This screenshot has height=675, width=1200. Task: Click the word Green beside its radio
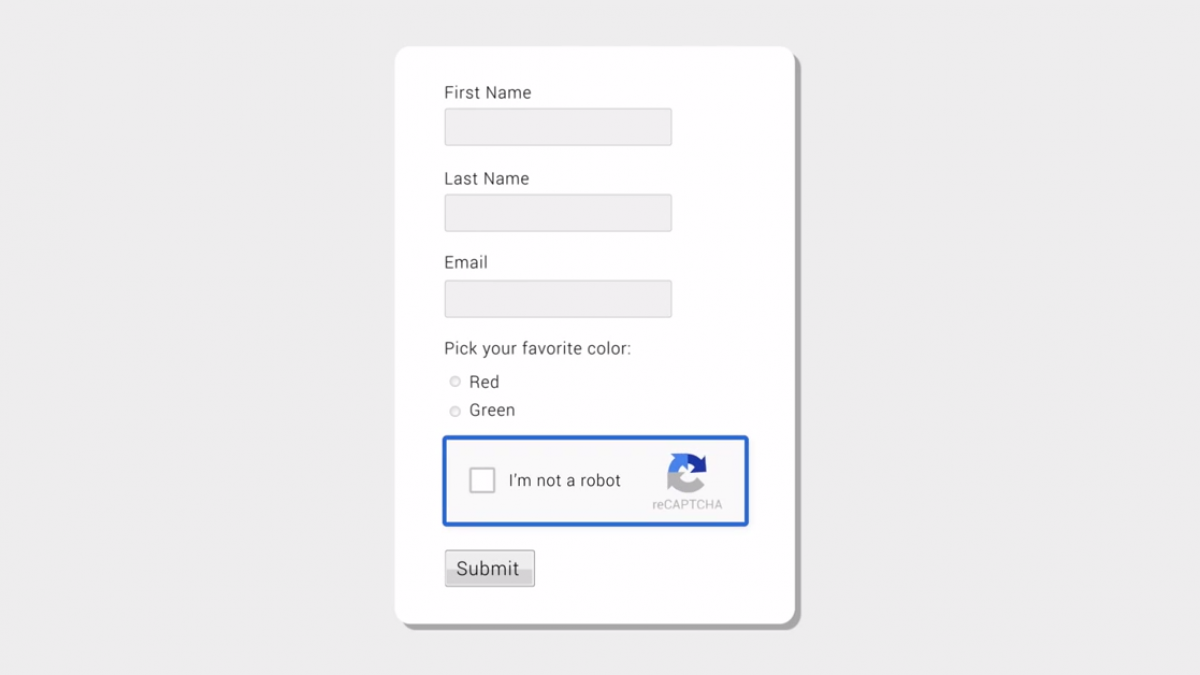click(492, 410)
